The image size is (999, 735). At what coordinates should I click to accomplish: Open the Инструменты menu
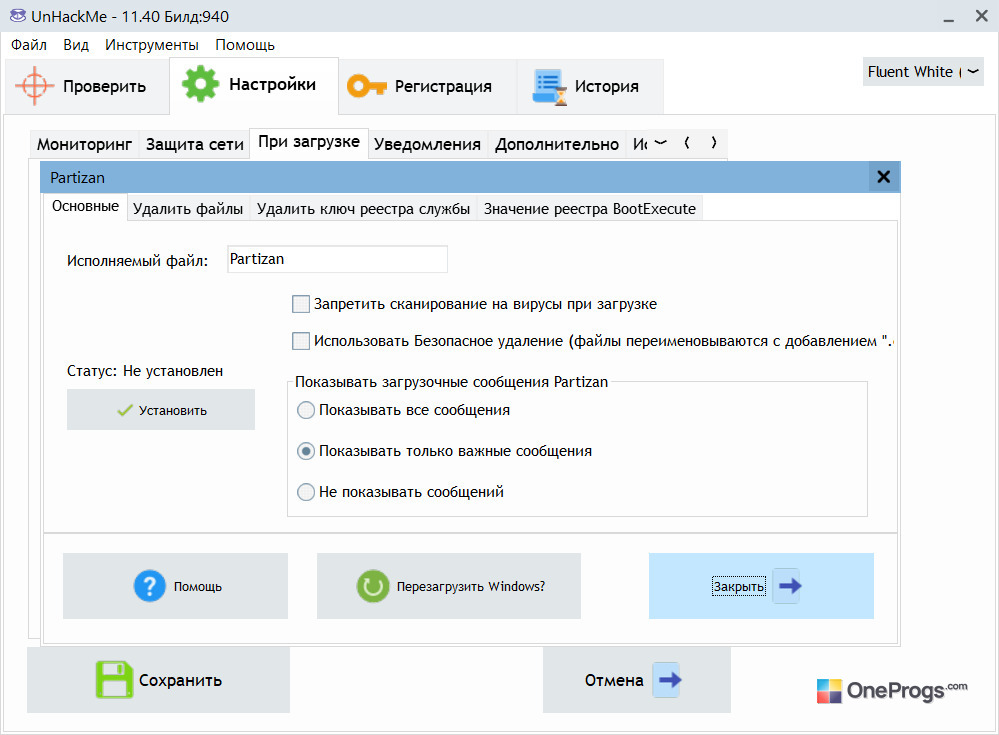[x=152, y=45]
